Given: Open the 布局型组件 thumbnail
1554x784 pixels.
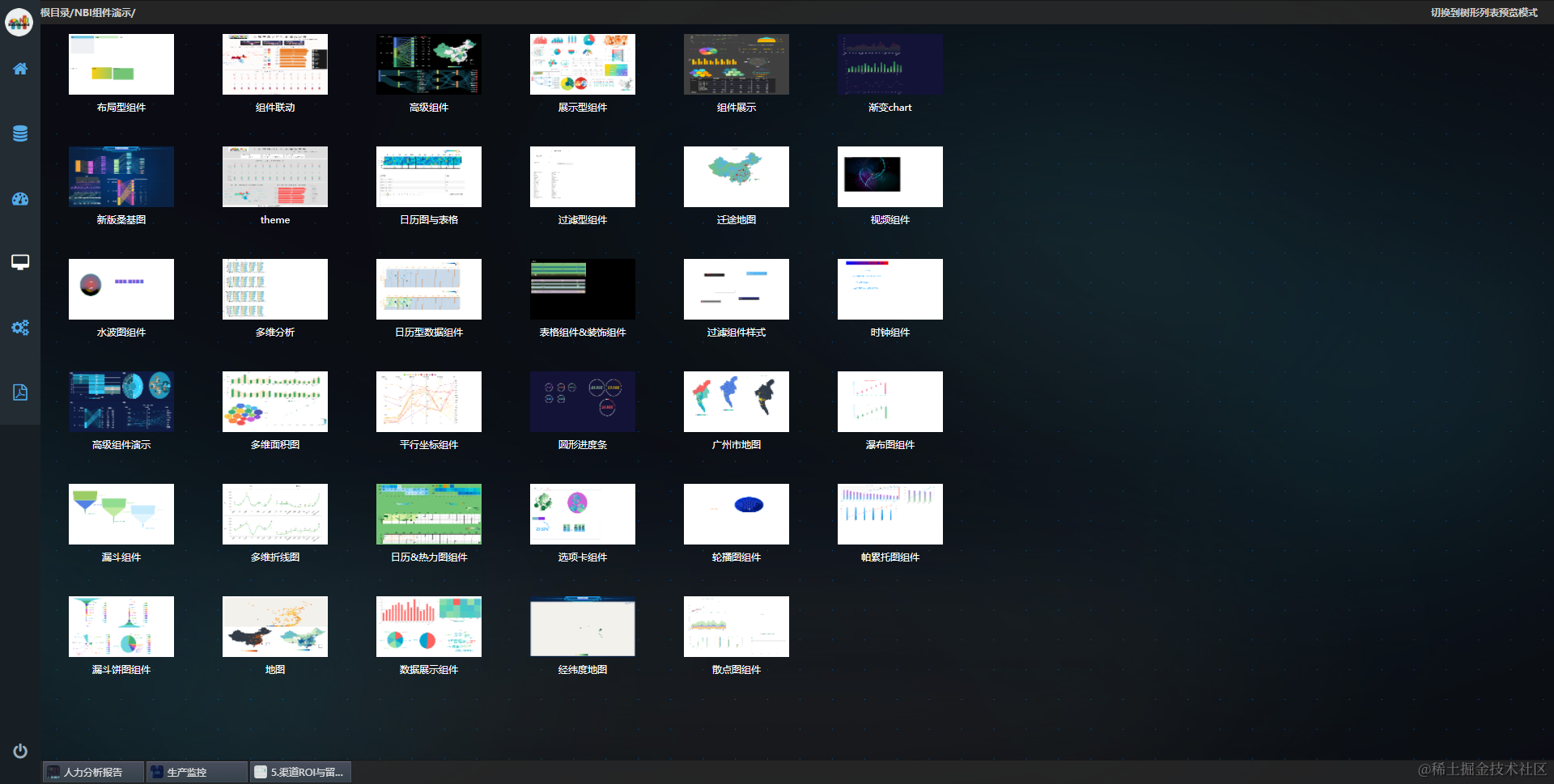Looking at the screenshot, I should (121, 64).
